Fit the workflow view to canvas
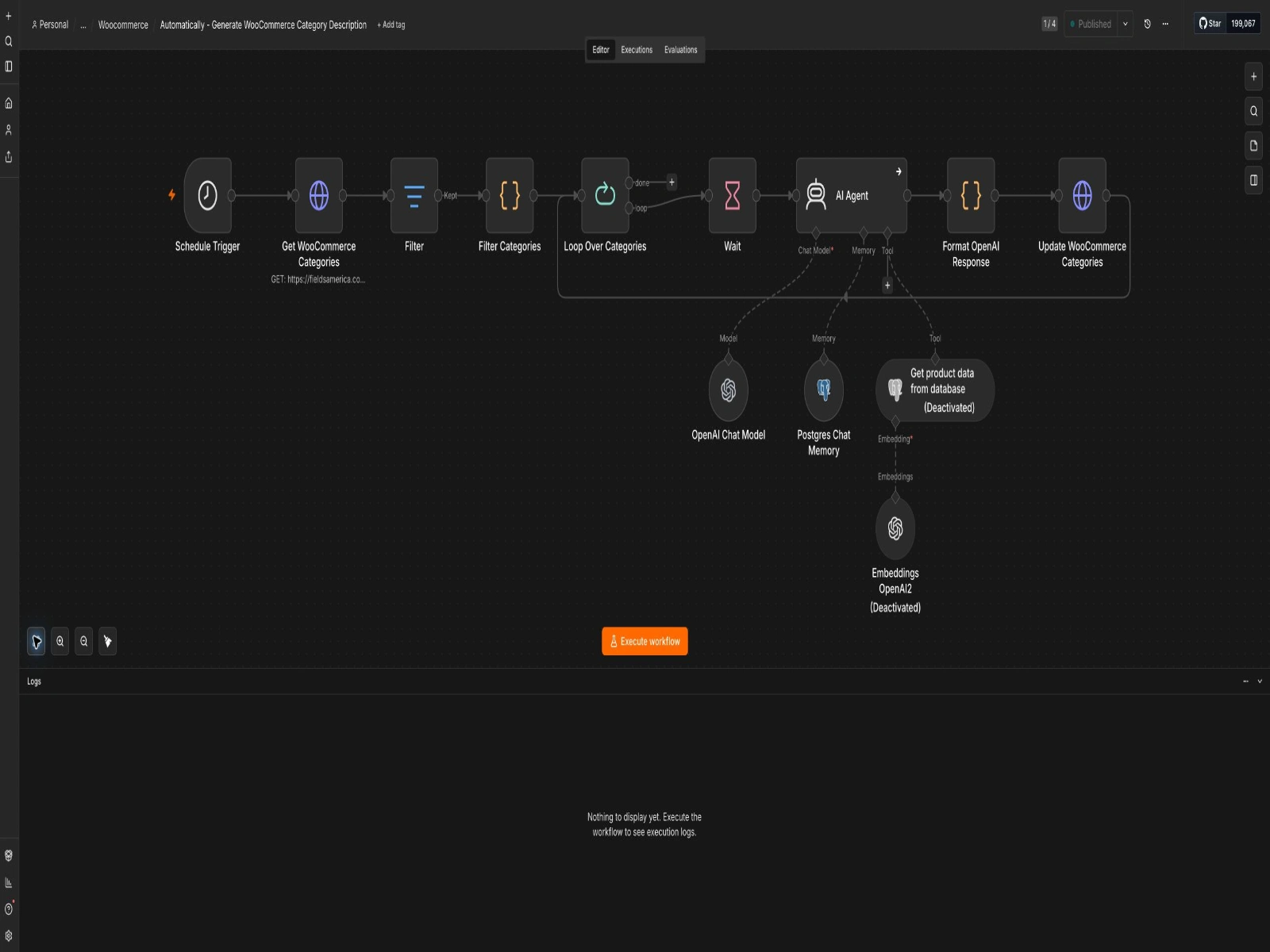This screenshot has width=1270, height=952. click(x=37, y=642)
